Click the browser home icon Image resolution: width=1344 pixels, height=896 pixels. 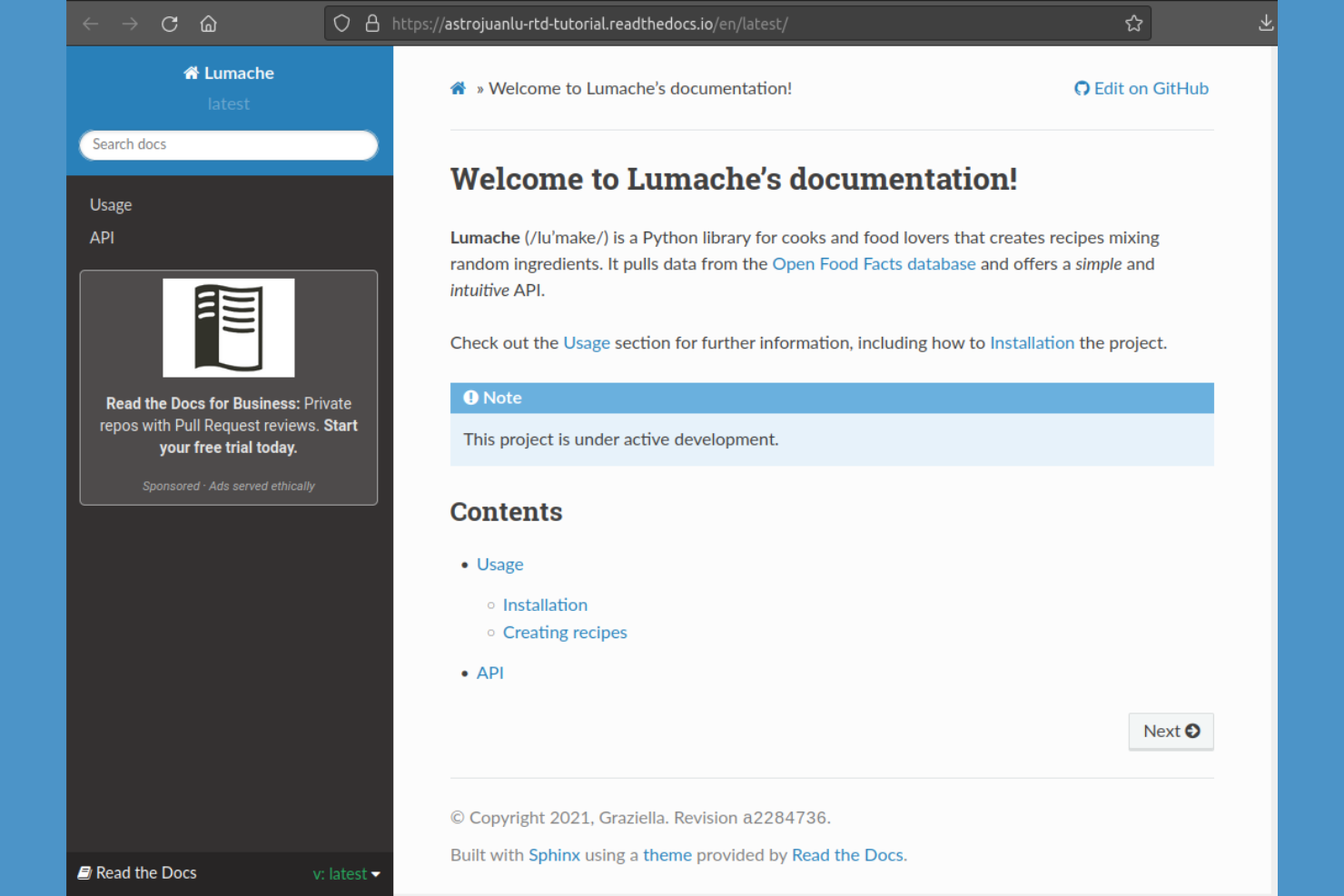pyautogui.click(x=208, y=24)
